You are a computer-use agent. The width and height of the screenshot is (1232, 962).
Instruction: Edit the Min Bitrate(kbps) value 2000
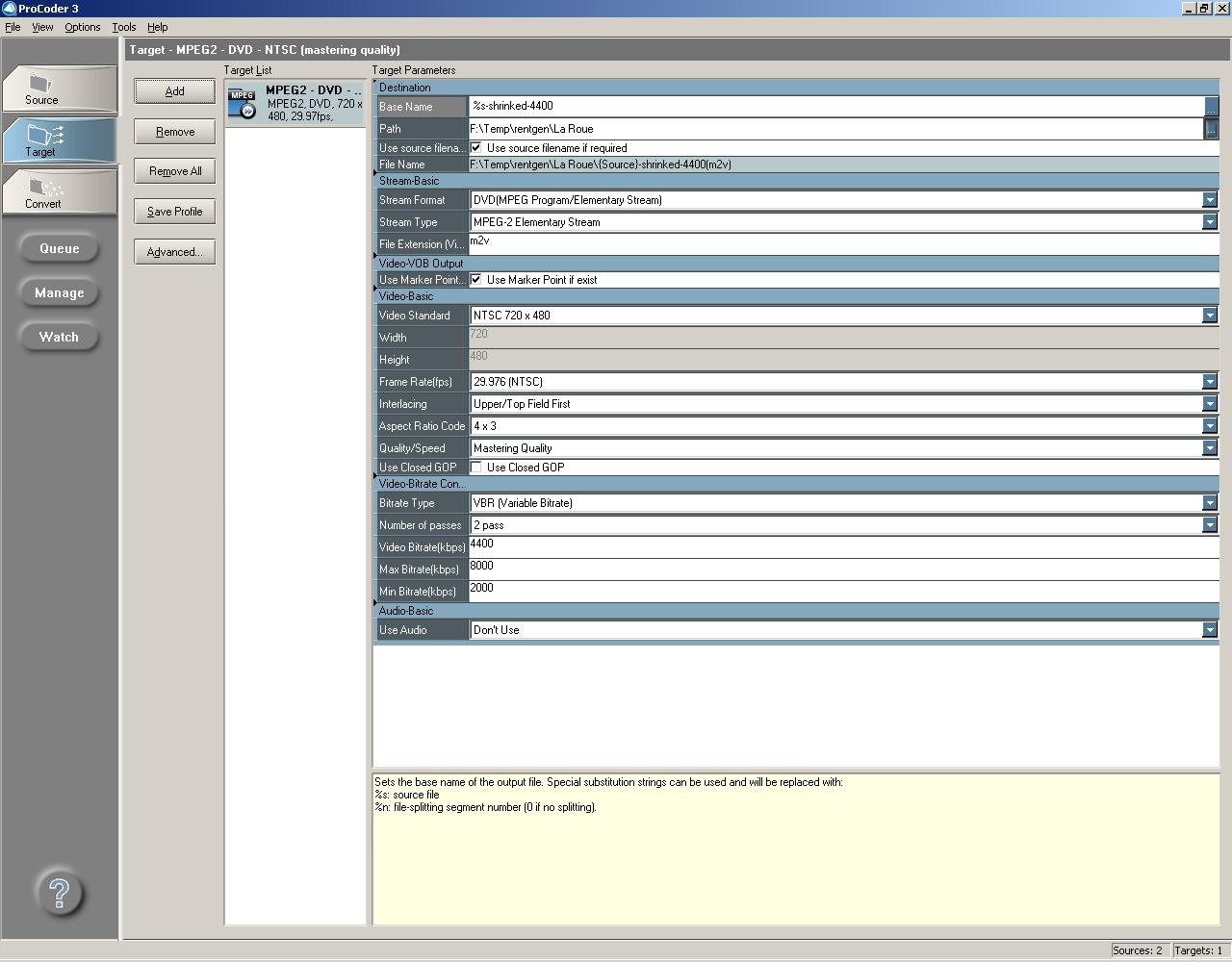tap(843, 591)
